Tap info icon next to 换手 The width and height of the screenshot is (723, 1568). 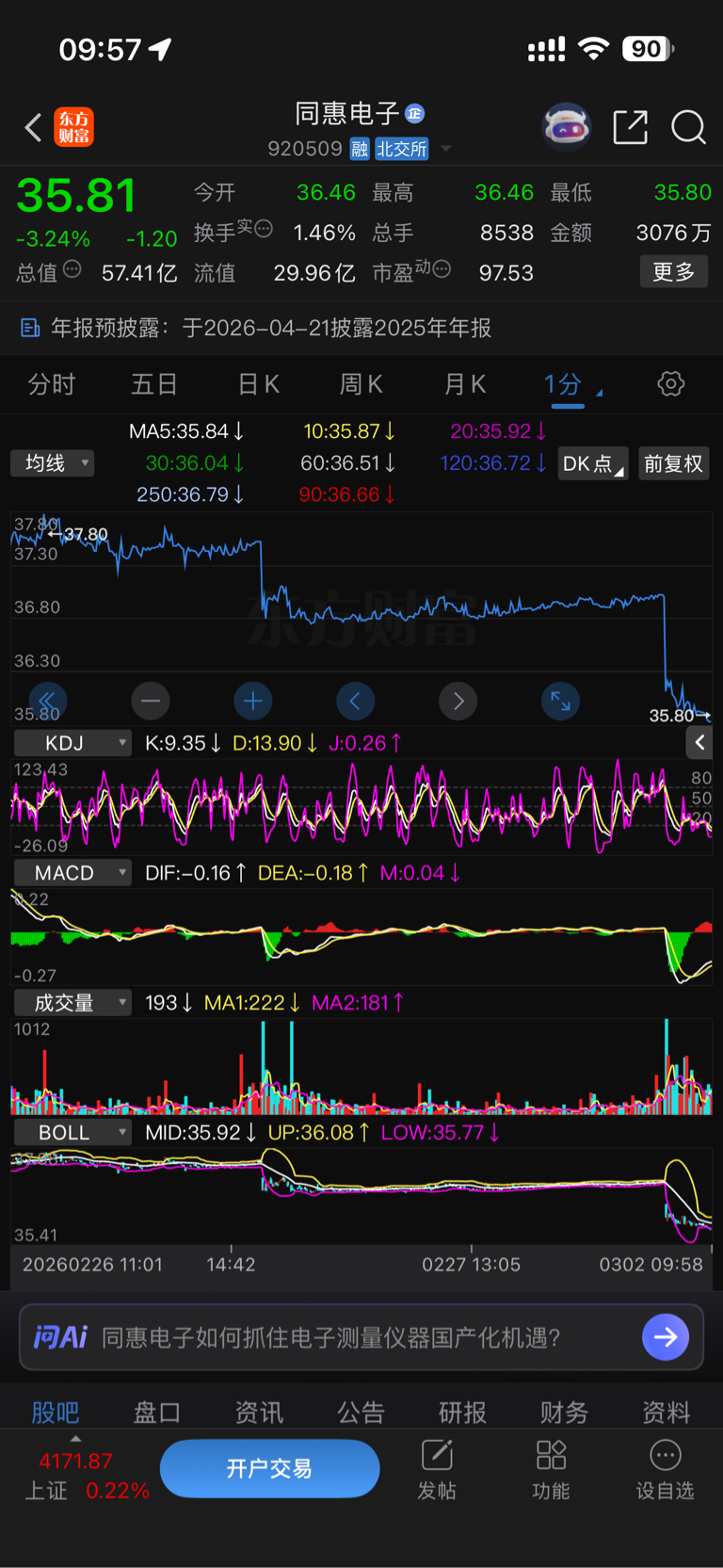click(264, 228)
